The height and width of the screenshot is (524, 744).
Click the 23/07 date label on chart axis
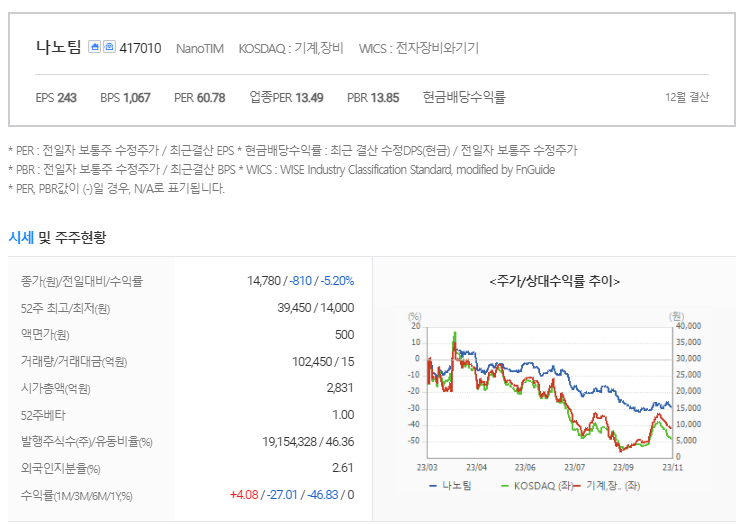tap(574, 468)
